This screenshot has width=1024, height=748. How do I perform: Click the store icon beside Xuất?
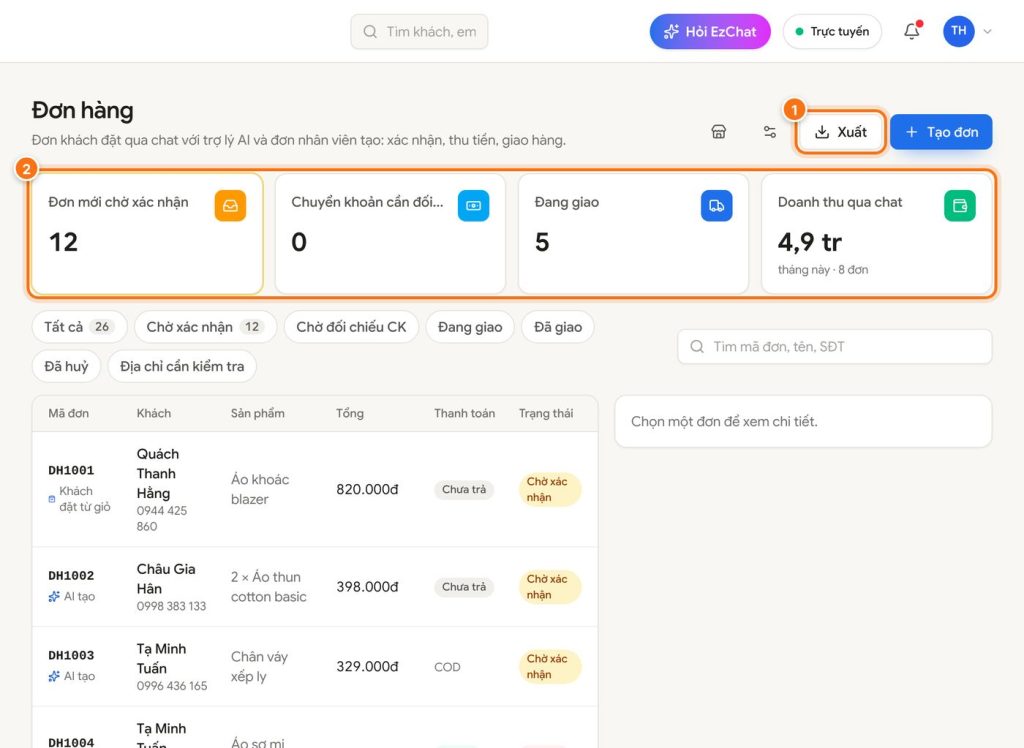(x=718, y=132)
